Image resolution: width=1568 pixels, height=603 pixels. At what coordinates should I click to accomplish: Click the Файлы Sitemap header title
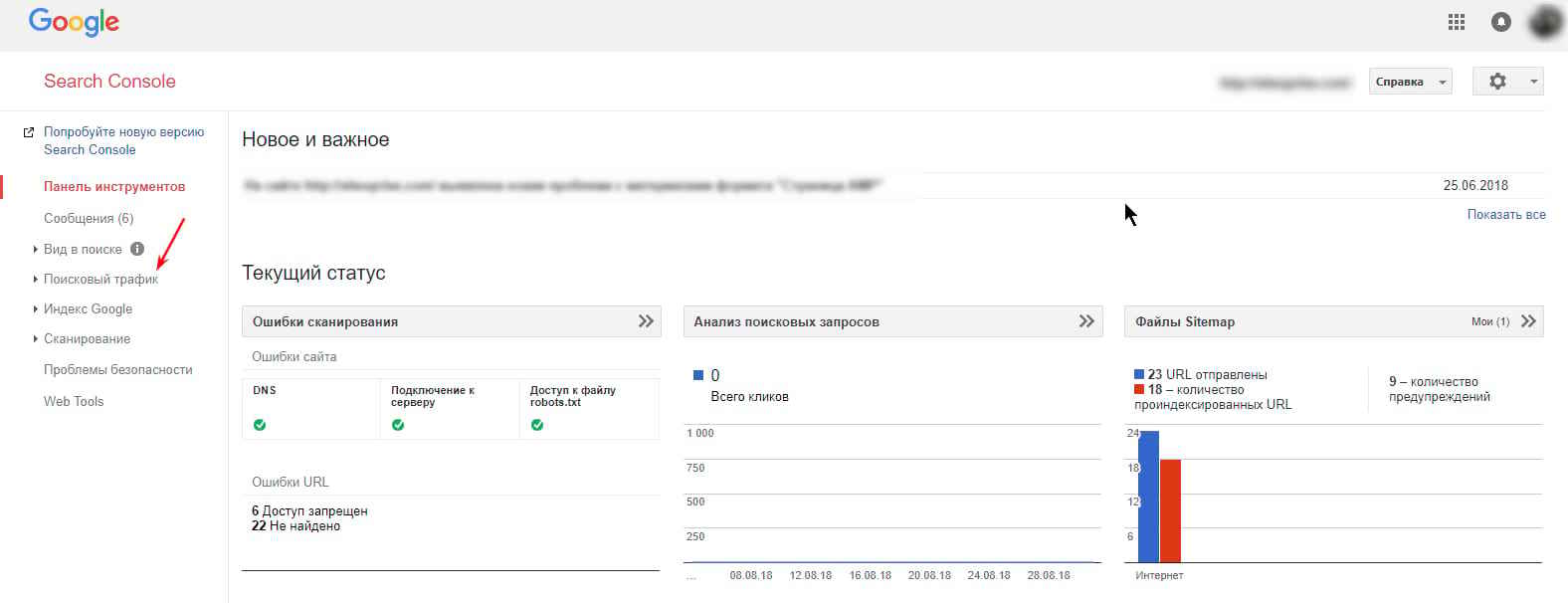point(1185,321)
